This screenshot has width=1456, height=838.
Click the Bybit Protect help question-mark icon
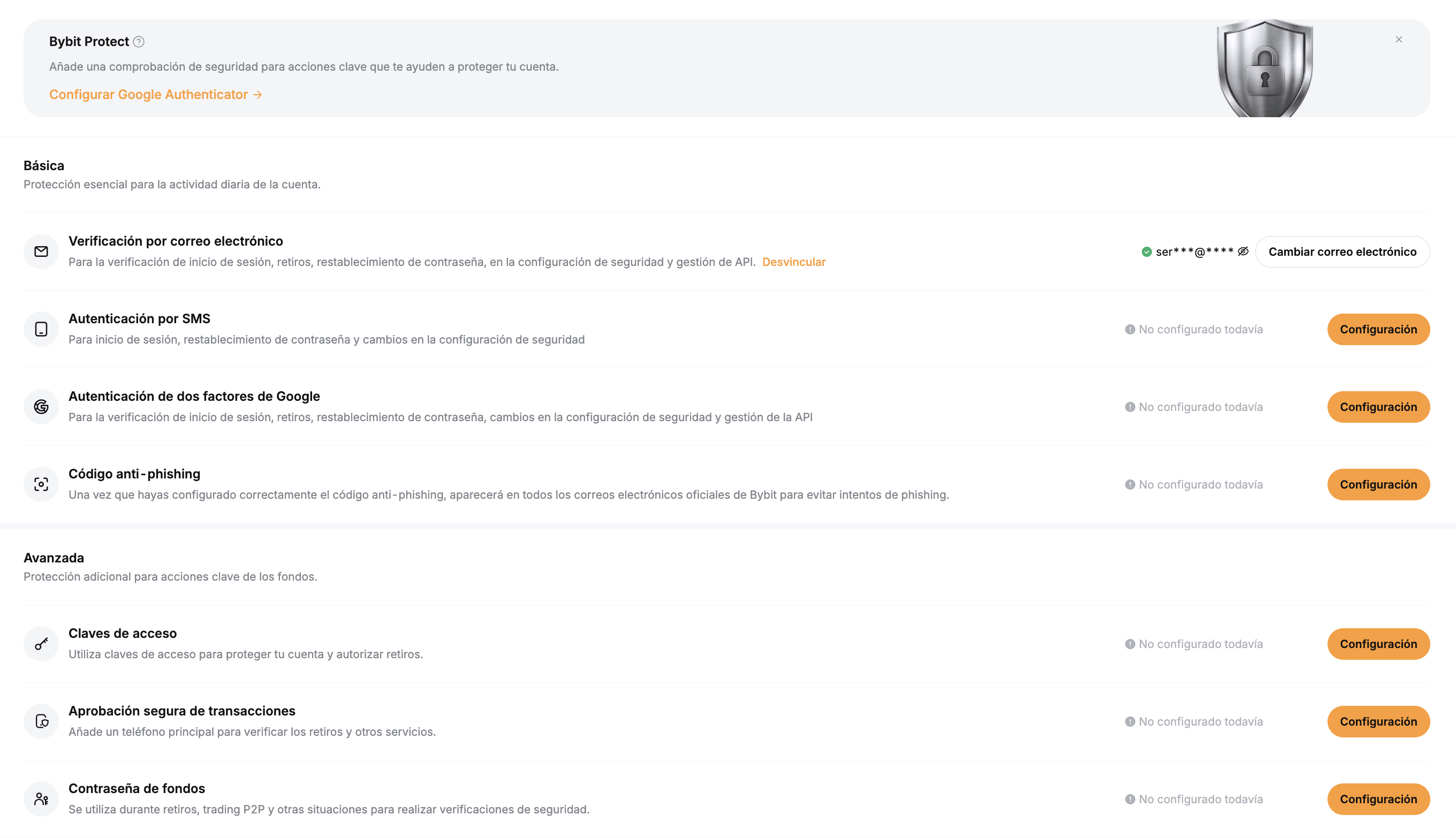click(x=139, y=41)
